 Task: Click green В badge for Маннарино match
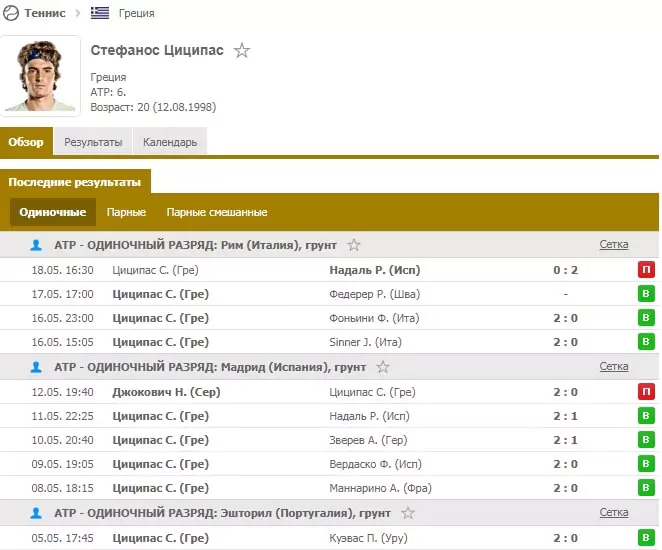(x=646, y=488)
